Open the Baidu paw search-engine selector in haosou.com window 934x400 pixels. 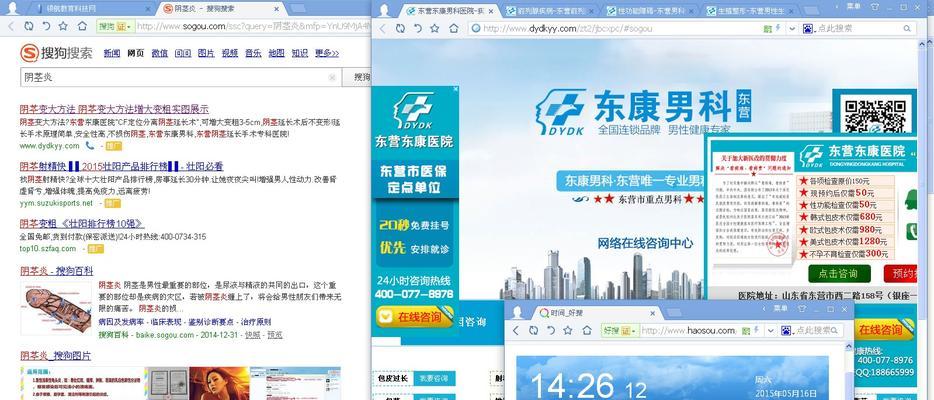(786, 330)
